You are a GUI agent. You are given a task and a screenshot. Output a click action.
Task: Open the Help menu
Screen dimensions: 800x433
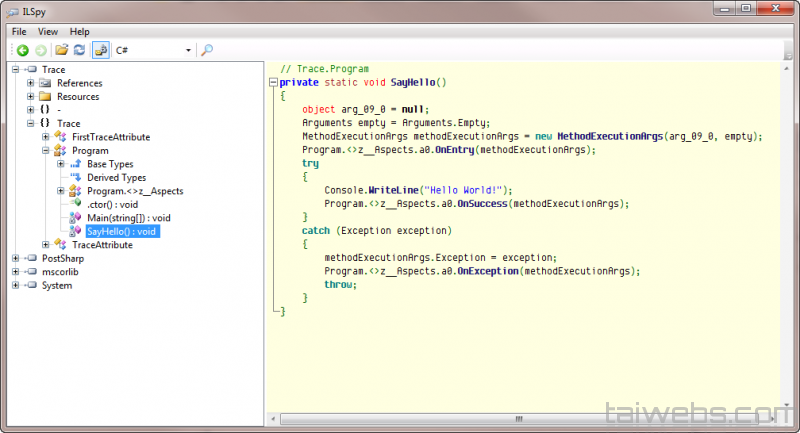click(79, 31)
